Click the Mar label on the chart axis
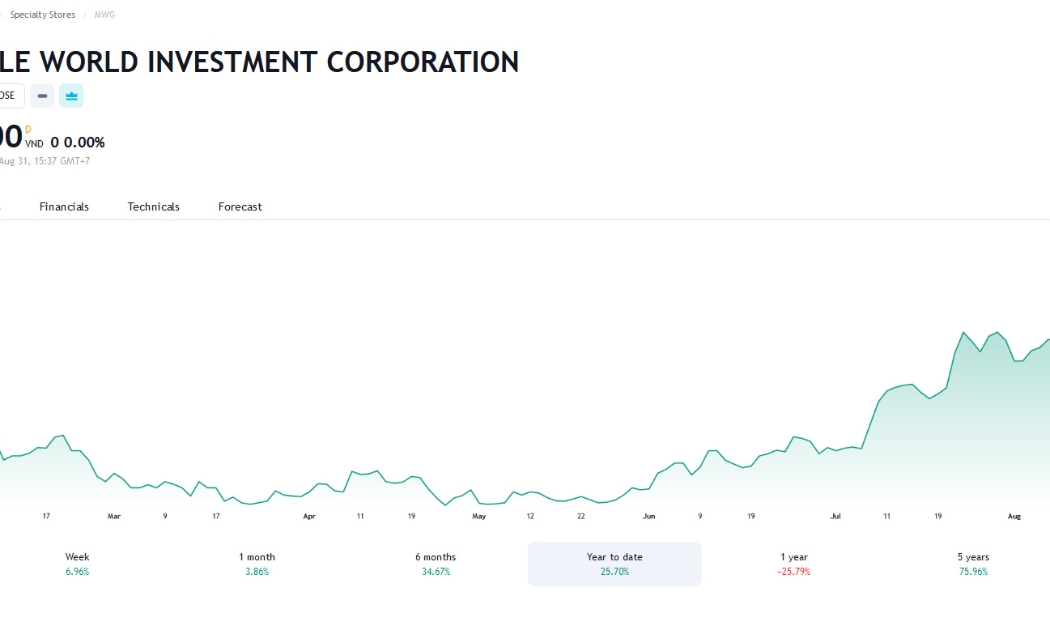 pyautogui.click(x=114, y=516)
